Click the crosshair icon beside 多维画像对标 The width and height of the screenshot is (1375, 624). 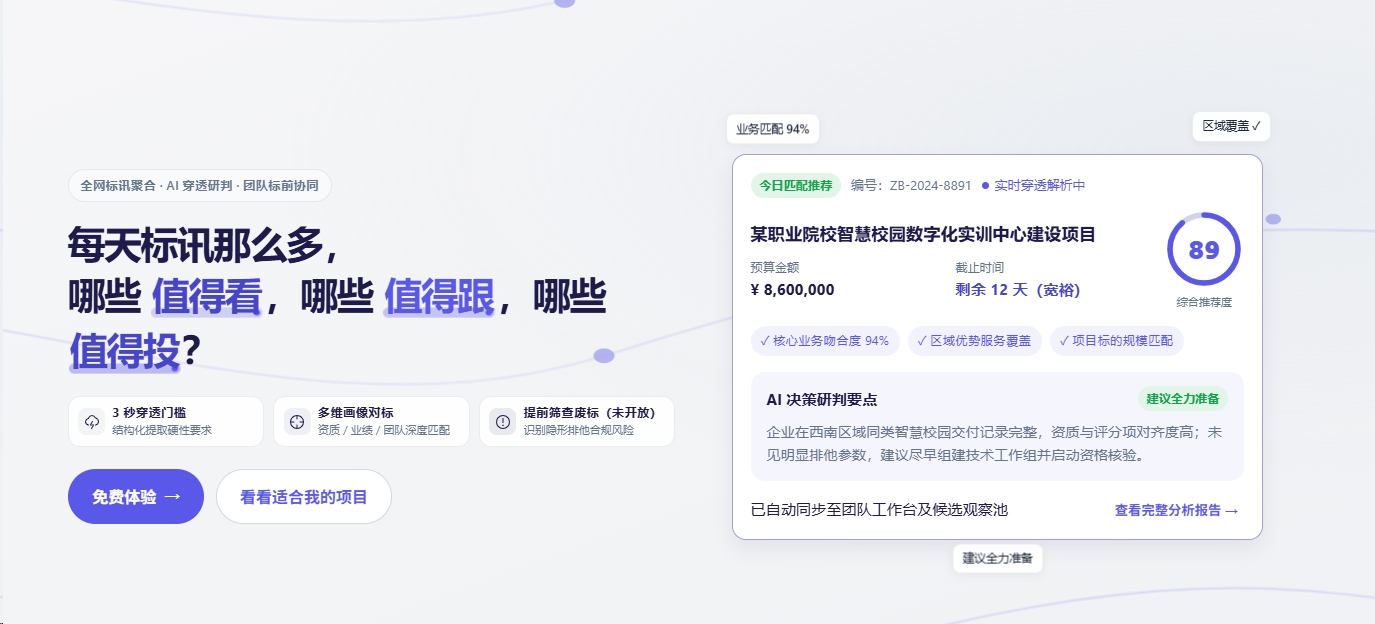(x=297, y=422)
